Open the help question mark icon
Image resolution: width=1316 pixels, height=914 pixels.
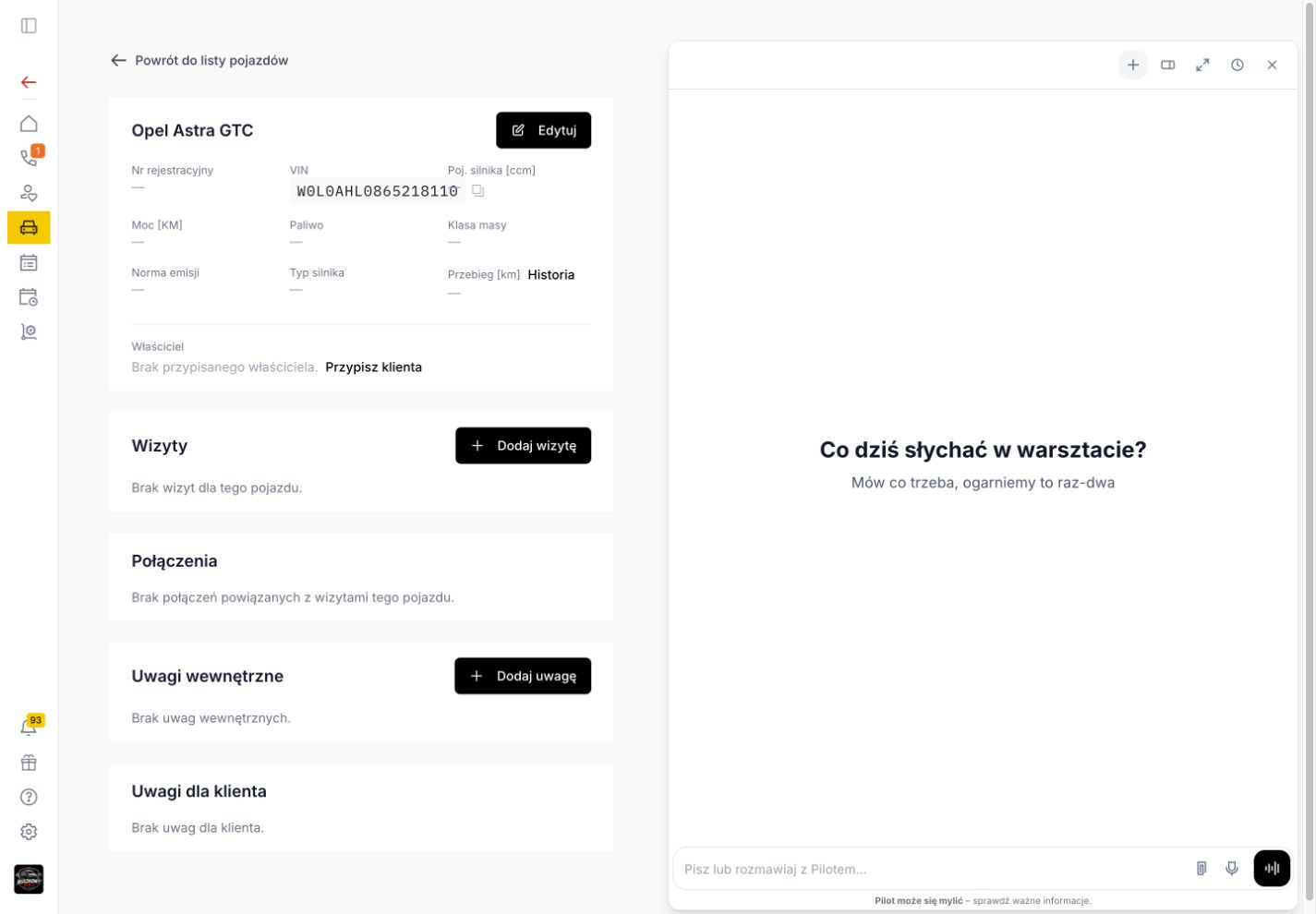tap(29, 797)
